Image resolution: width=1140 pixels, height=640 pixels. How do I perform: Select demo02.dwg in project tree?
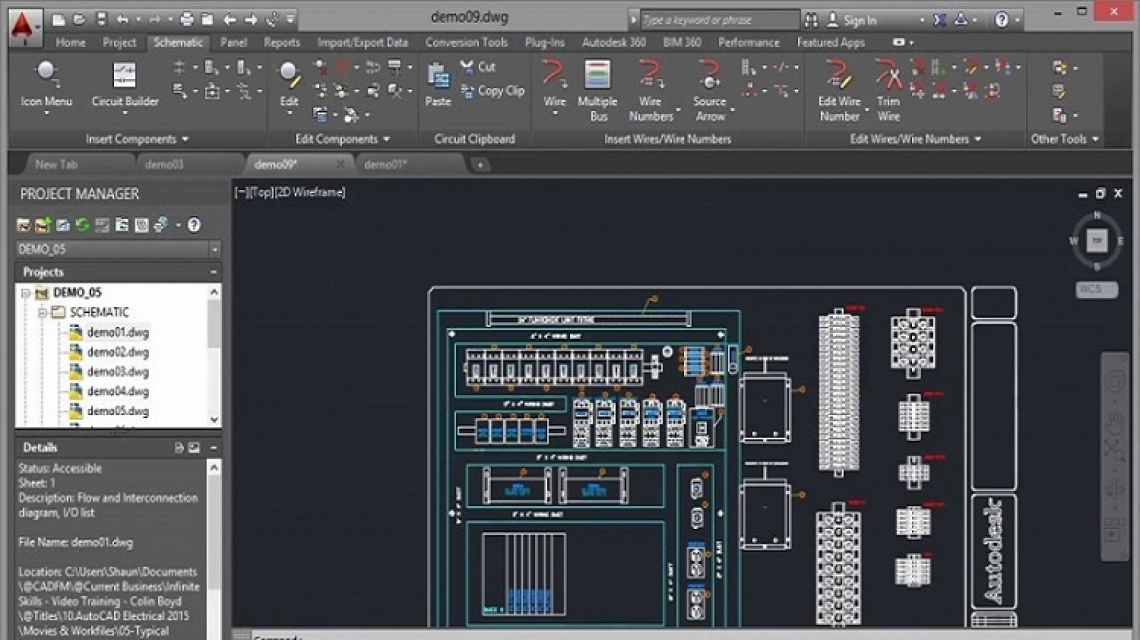point(118,352)
